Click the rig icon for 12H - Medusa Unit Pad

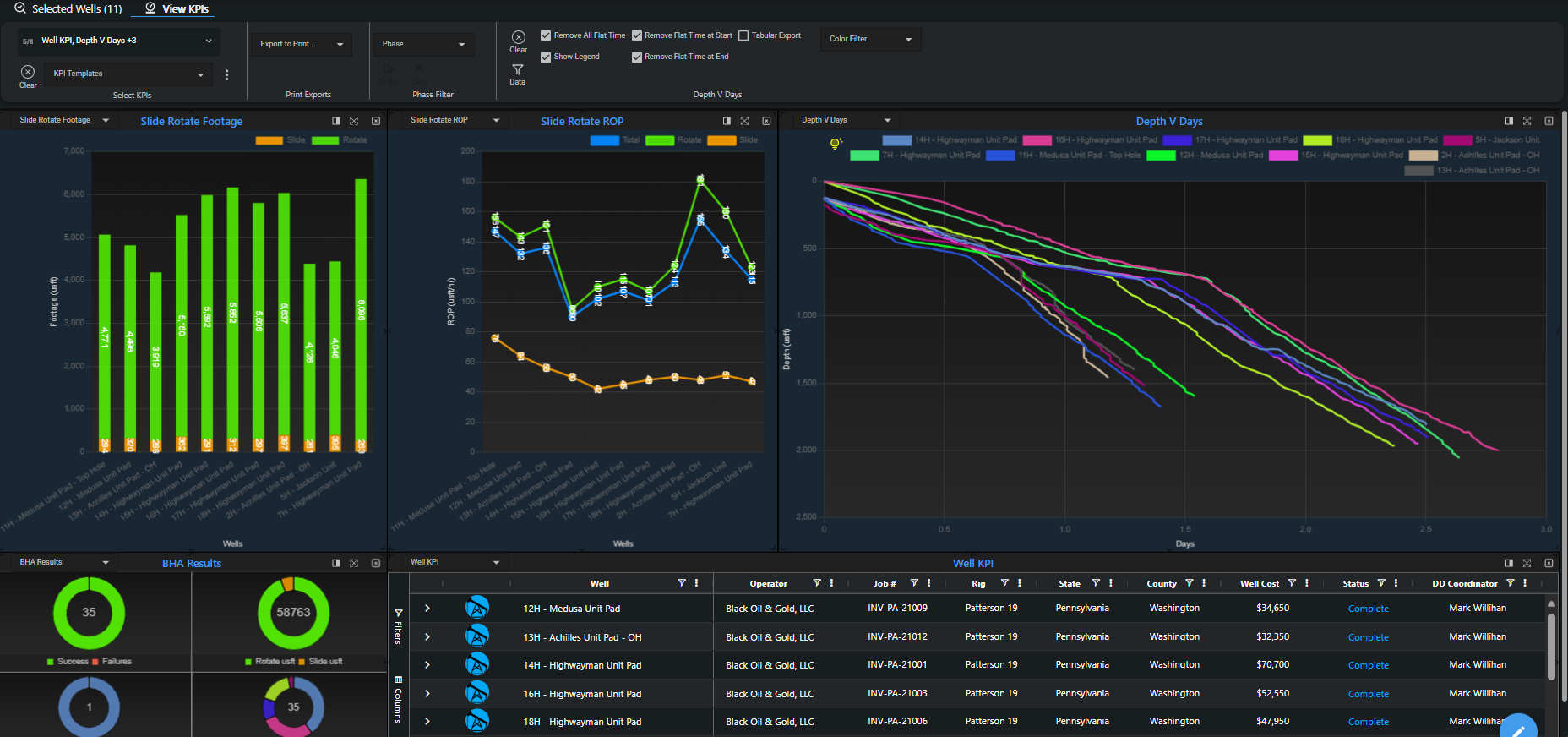click(x=477, y=608)
